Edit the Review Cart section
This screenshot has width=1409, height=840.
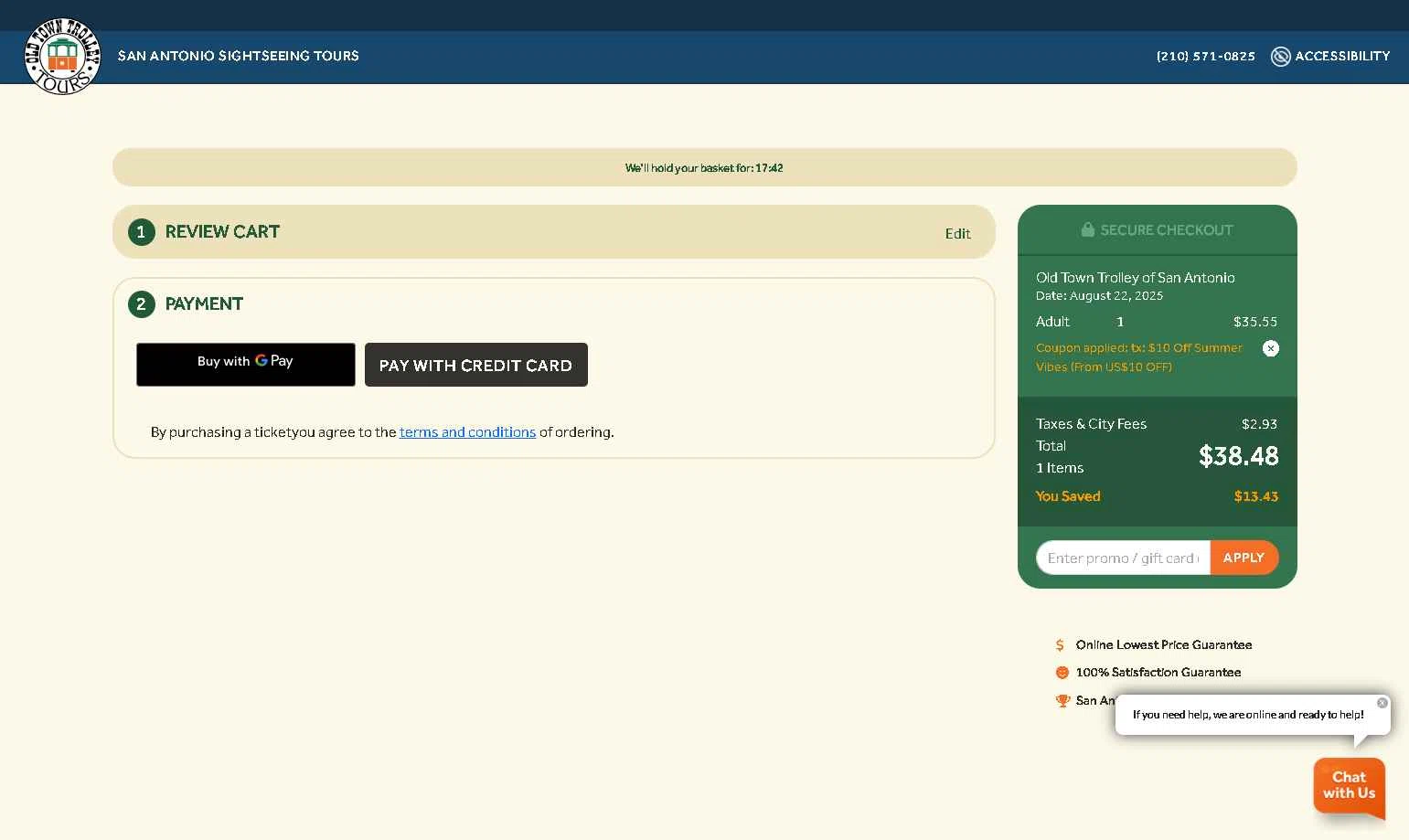point(958,234)
